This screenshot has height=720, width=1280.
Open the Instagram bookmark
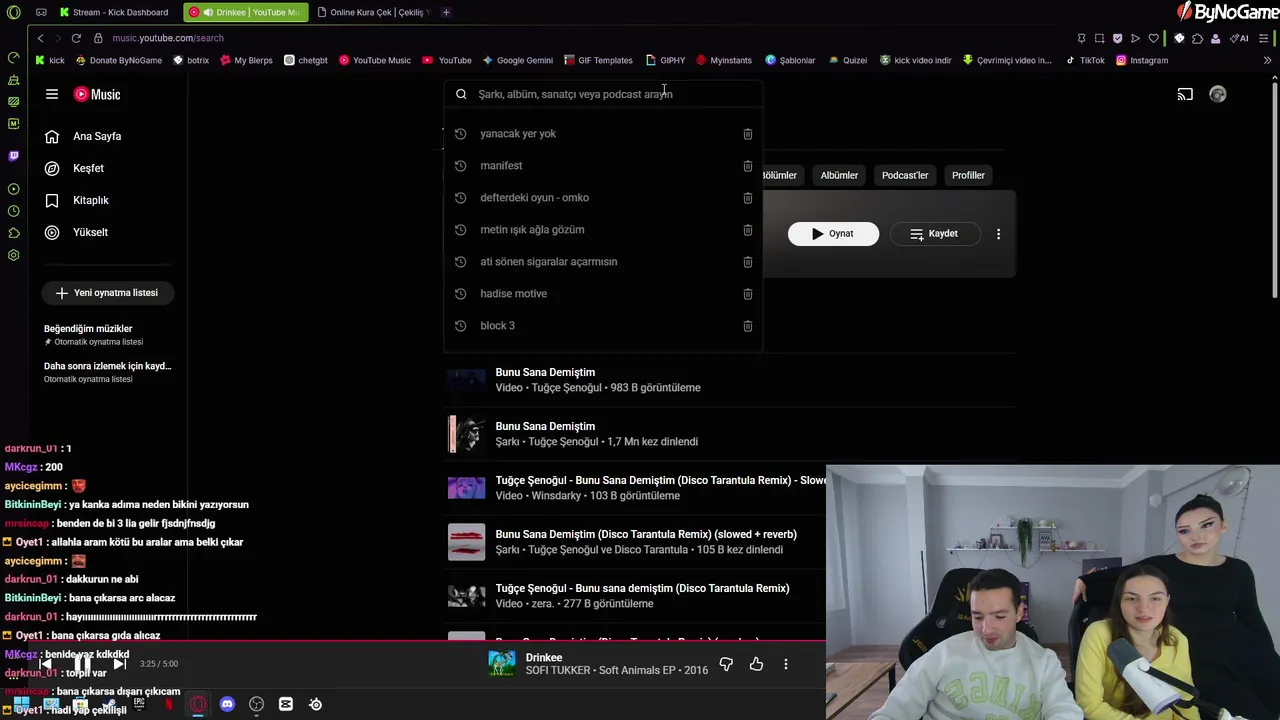(1142, 60)
